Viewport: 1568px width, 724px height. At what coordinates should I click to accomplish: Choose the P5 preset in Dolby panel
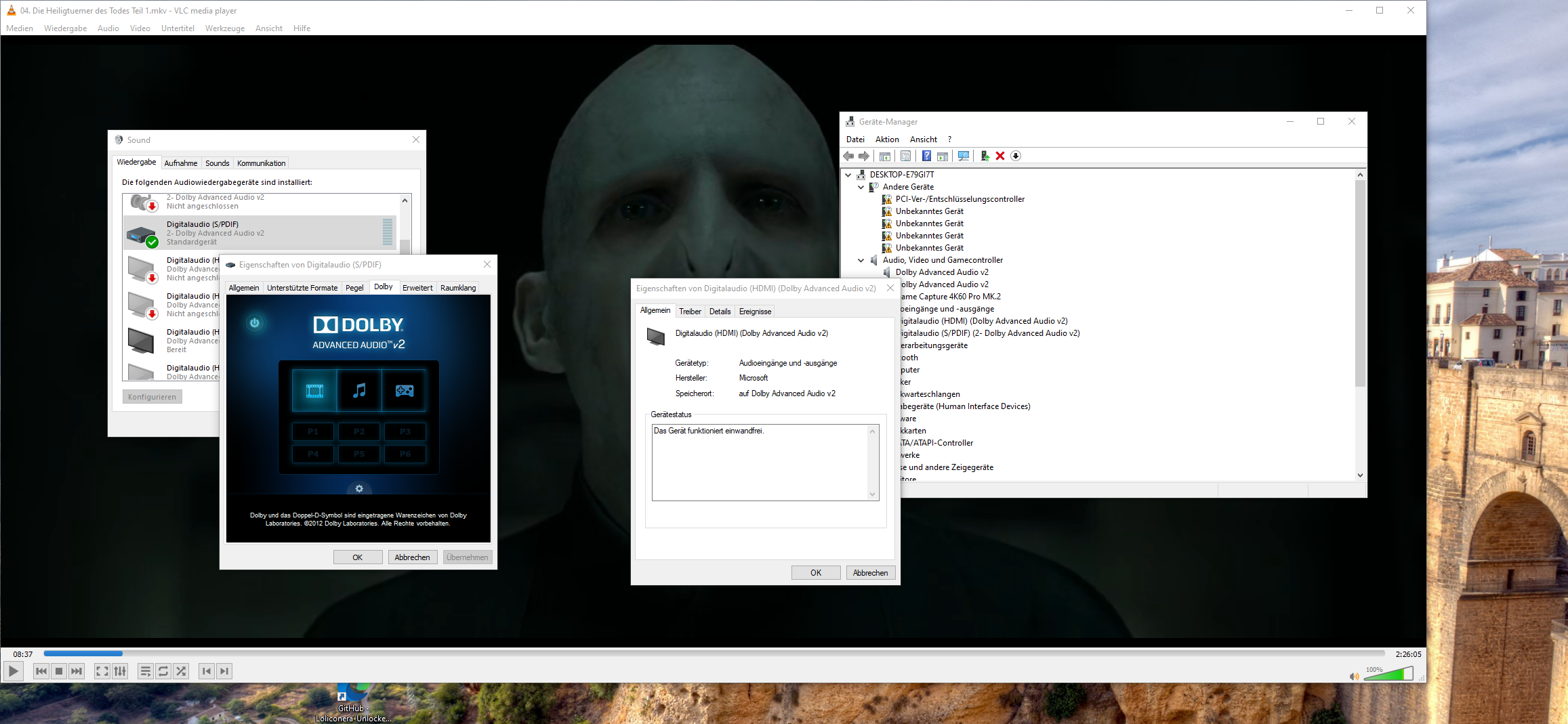tap(359, 454)
